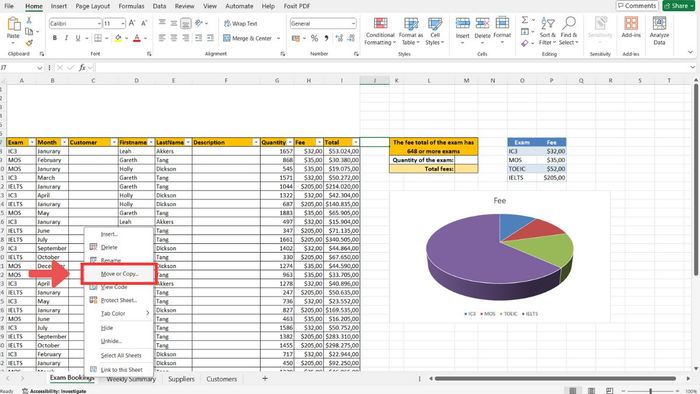Click the Analyze Data icon
Image resolution: width=700 pixels, height=394 pixels.
click(x=659, y=23)
